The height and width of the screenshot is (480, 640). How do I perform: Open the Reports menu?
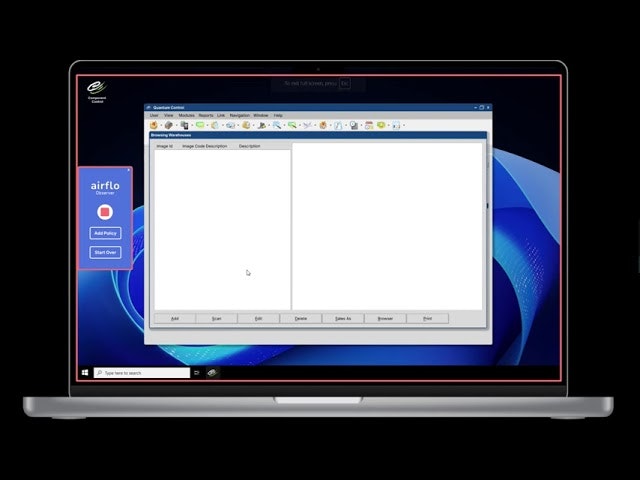click(x=205, y=115)
